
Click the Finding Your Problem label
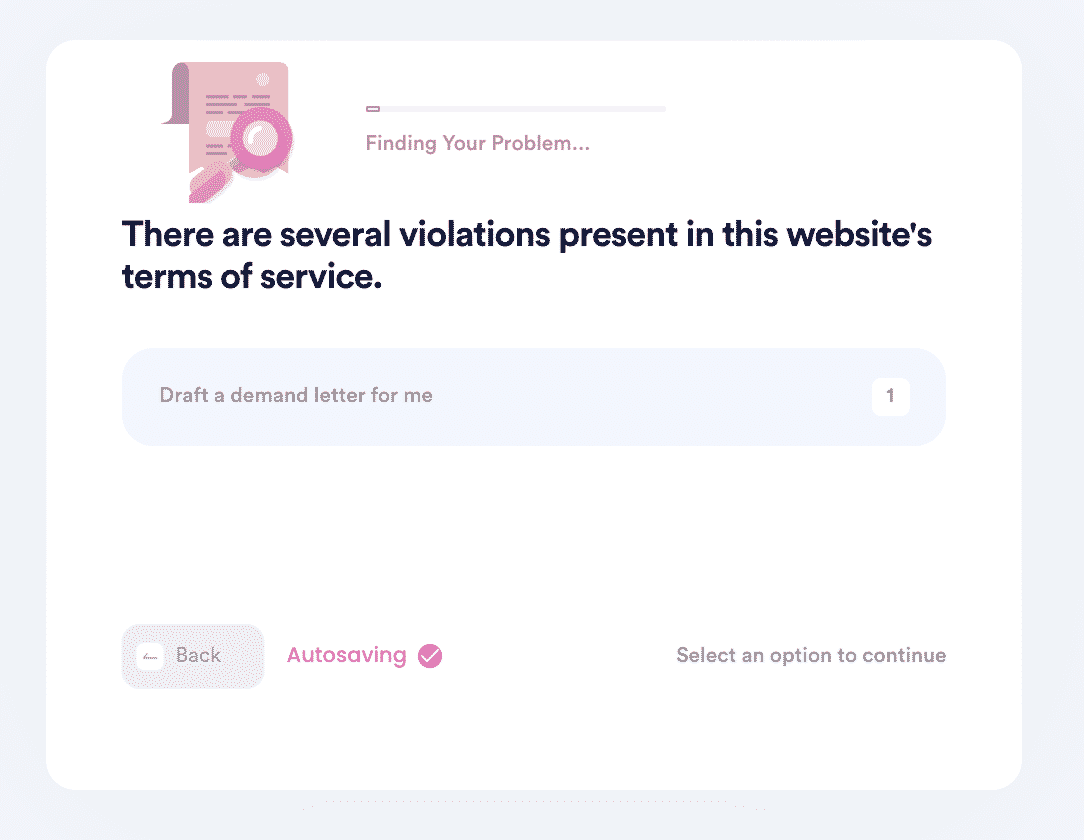[x=478, y=143]
